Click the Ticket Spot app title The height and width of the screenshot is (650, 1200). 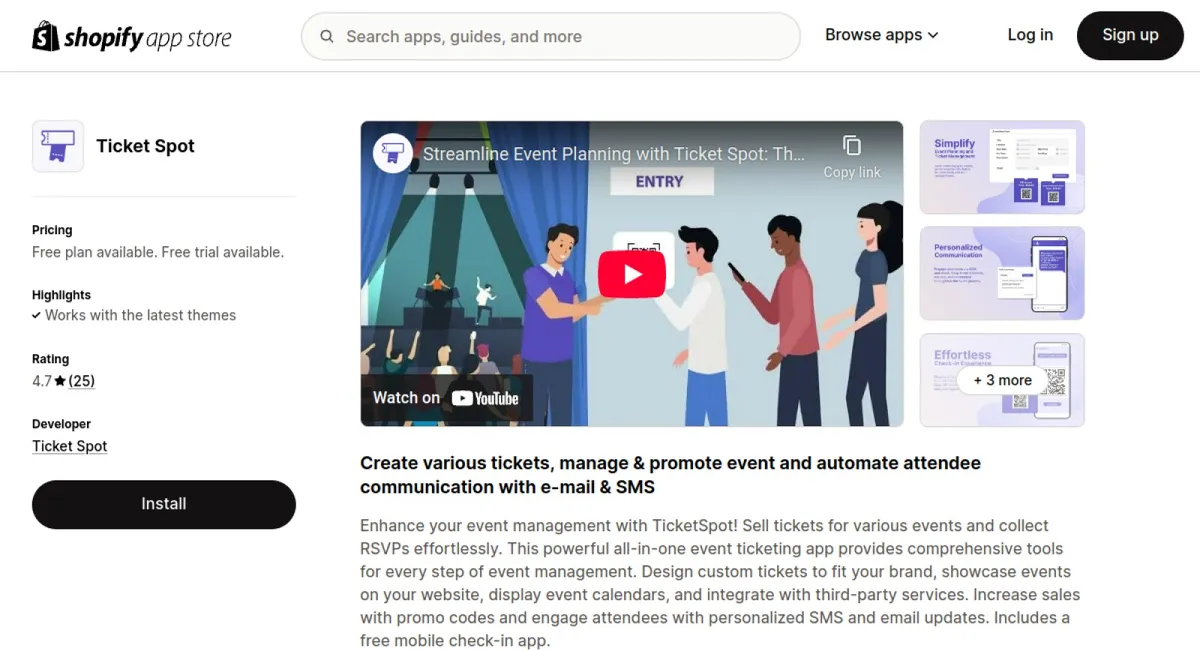point(145,146)
